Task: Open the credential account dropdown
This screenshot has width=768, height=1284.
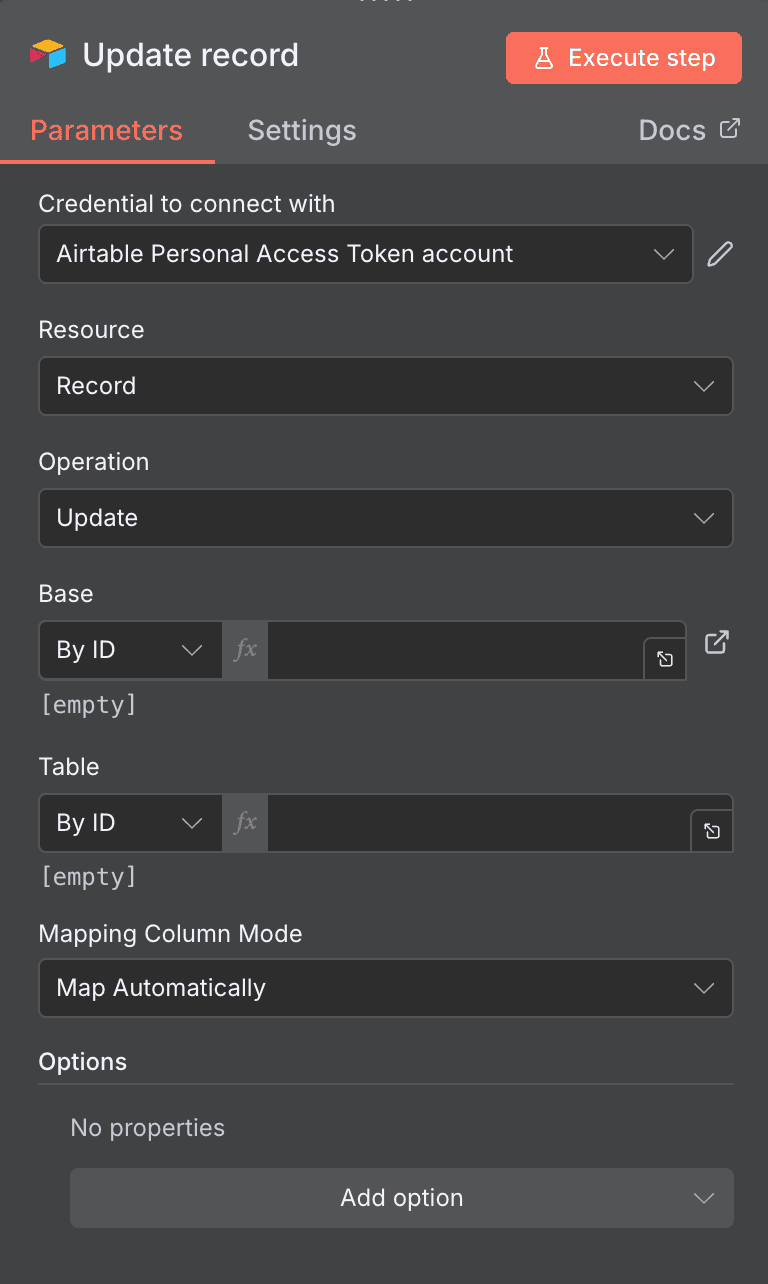Action: (365, 254)
